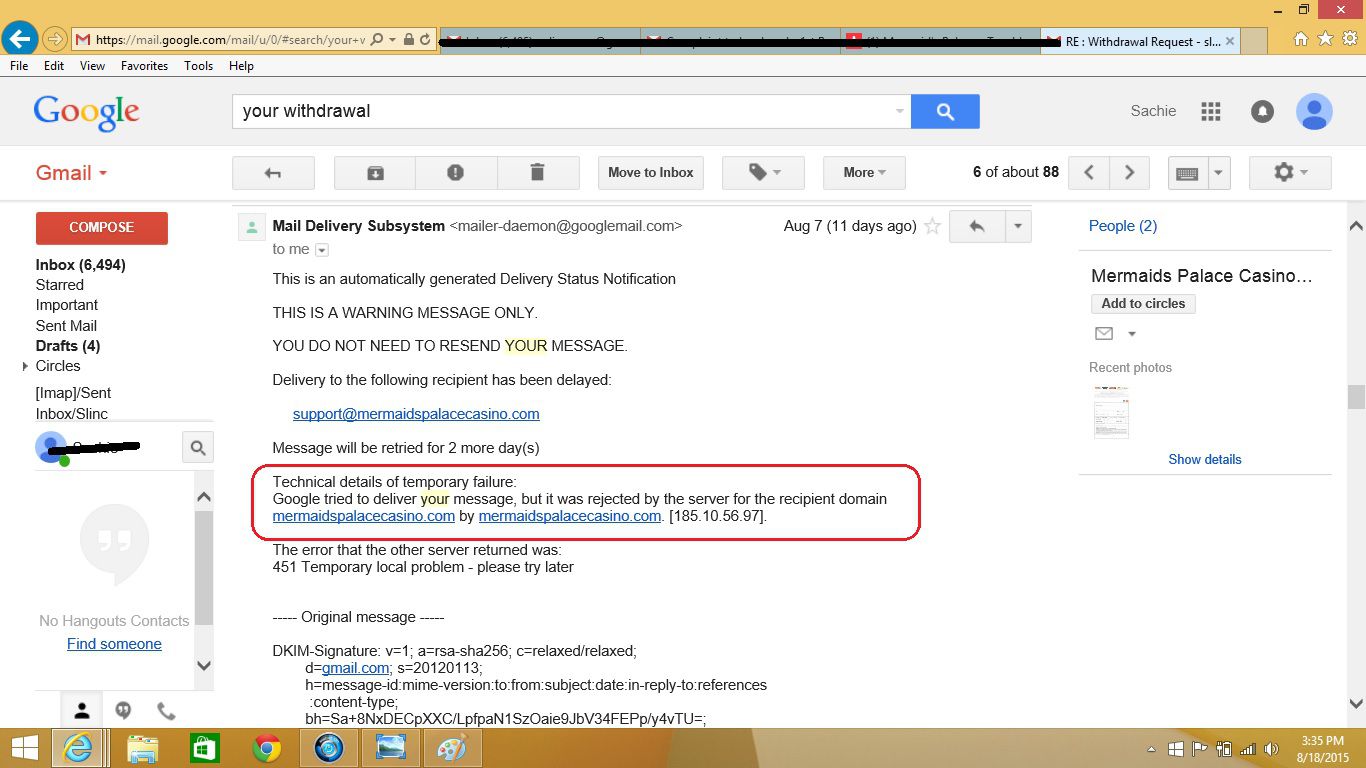1366x768 pixels.
Task: Open Drafts (4) folder
Action: point(68,346)
